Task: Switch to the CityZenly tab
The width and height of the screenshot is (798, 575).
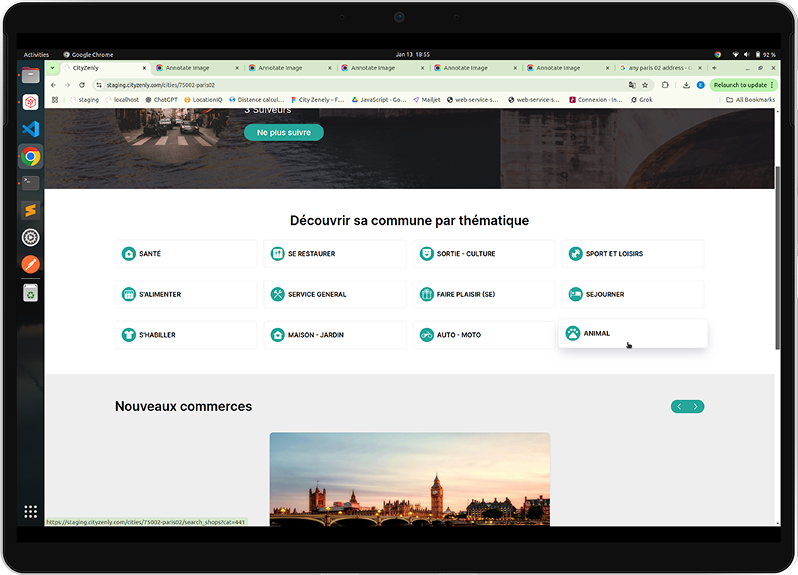Action: (105, 68)
